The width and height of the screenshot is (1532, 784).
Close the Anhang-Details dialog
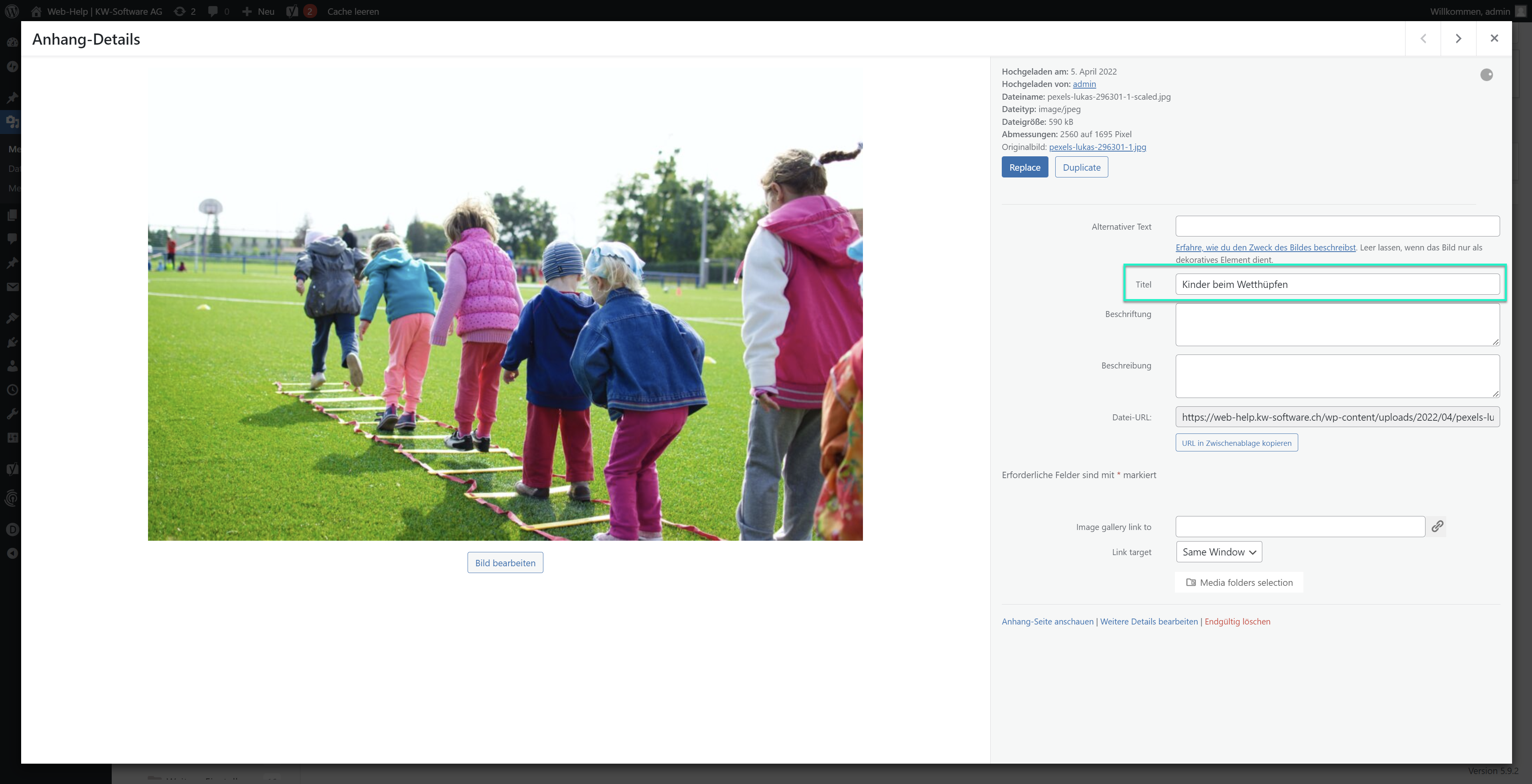point(1493,39)
